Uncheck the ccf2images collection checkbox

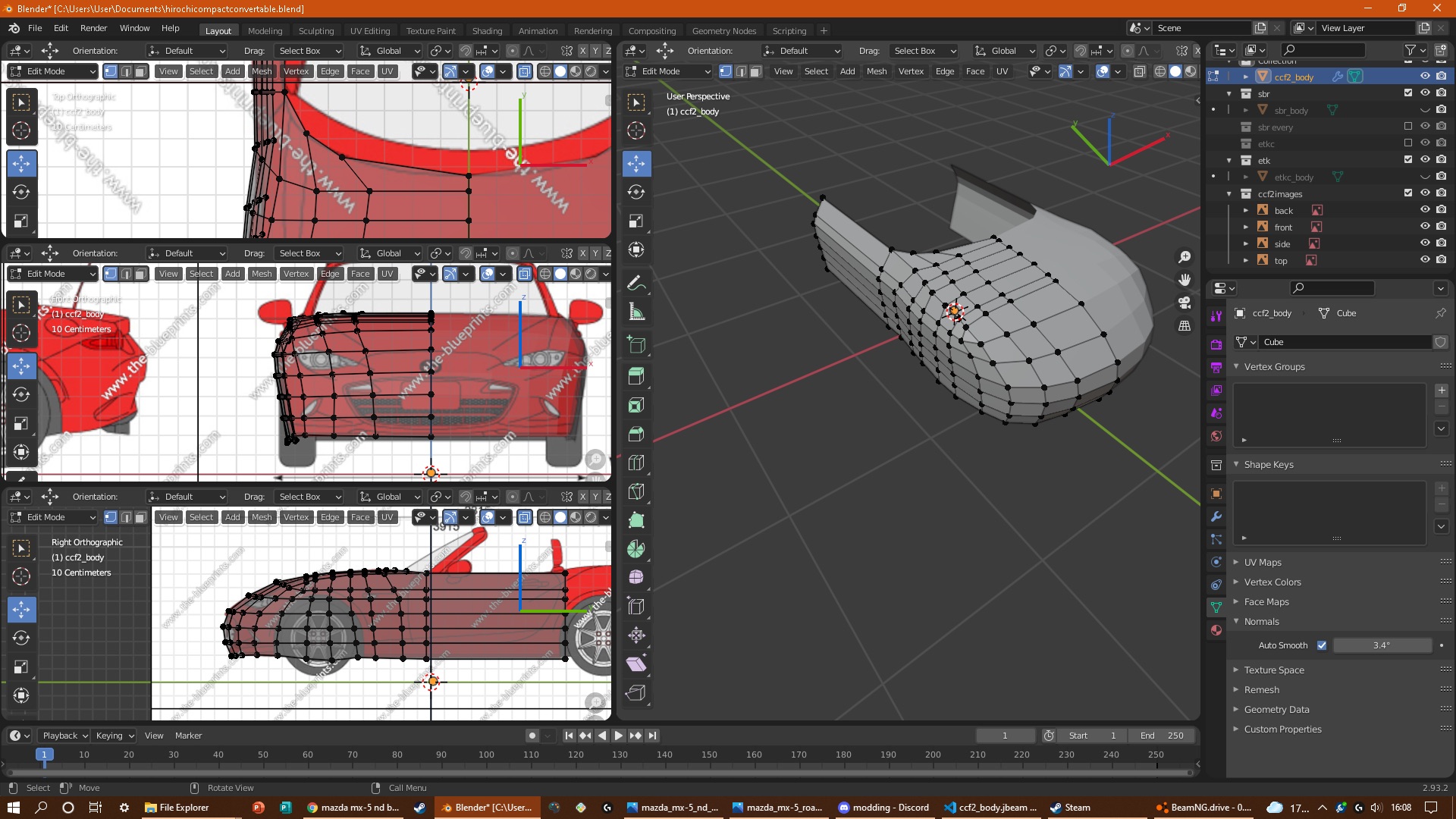click(1408, 193)
